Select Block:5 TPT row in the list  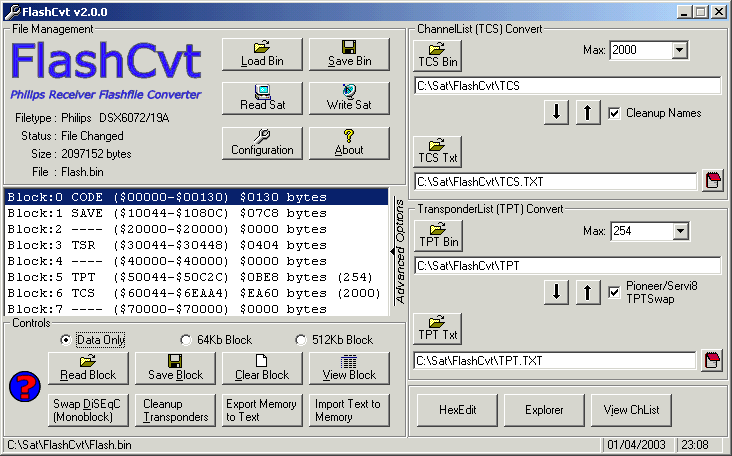196,277
